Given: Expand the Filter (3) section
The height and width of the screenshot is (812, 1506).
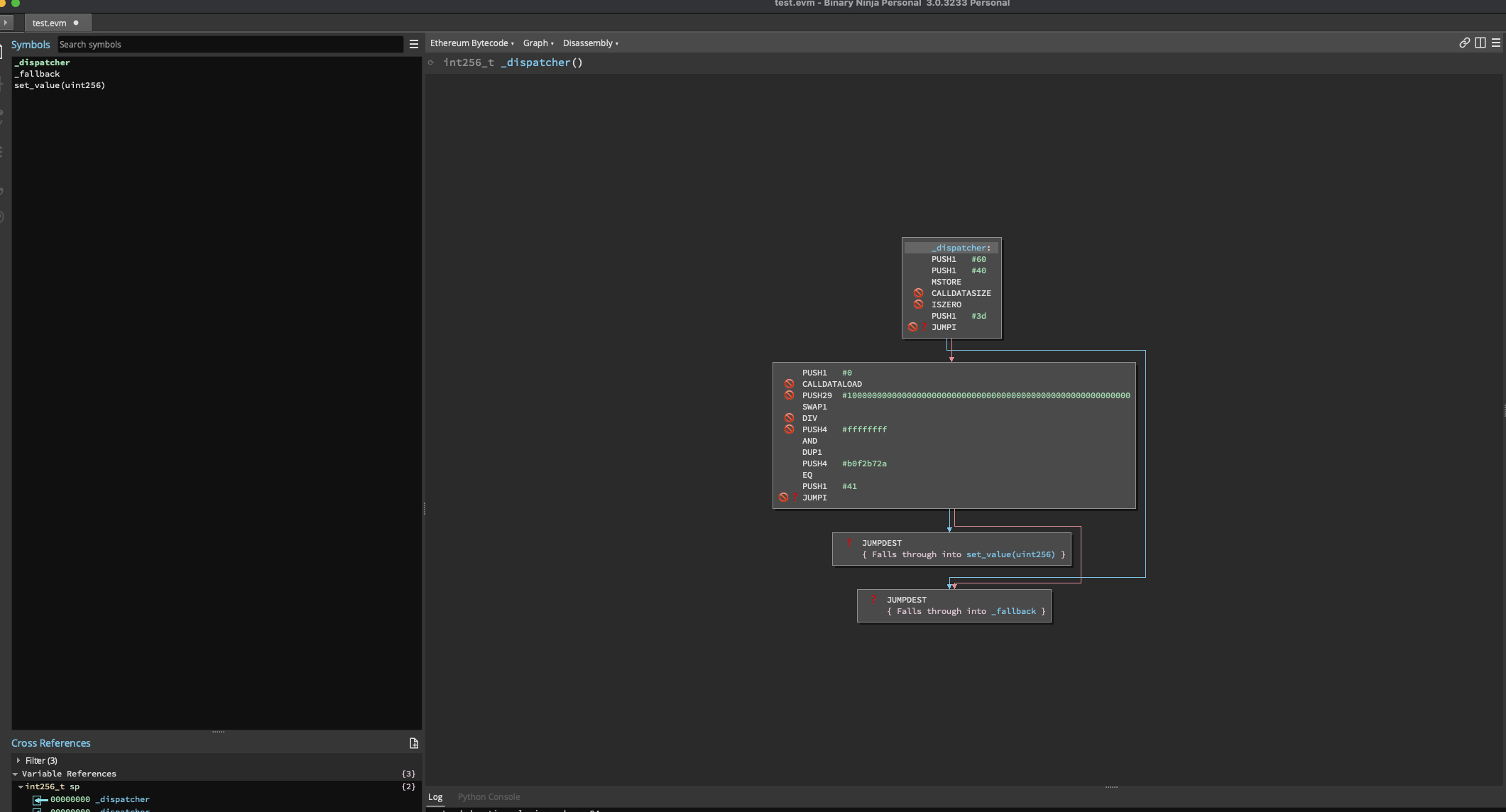Looking at the screenshot, I should 18,760.
